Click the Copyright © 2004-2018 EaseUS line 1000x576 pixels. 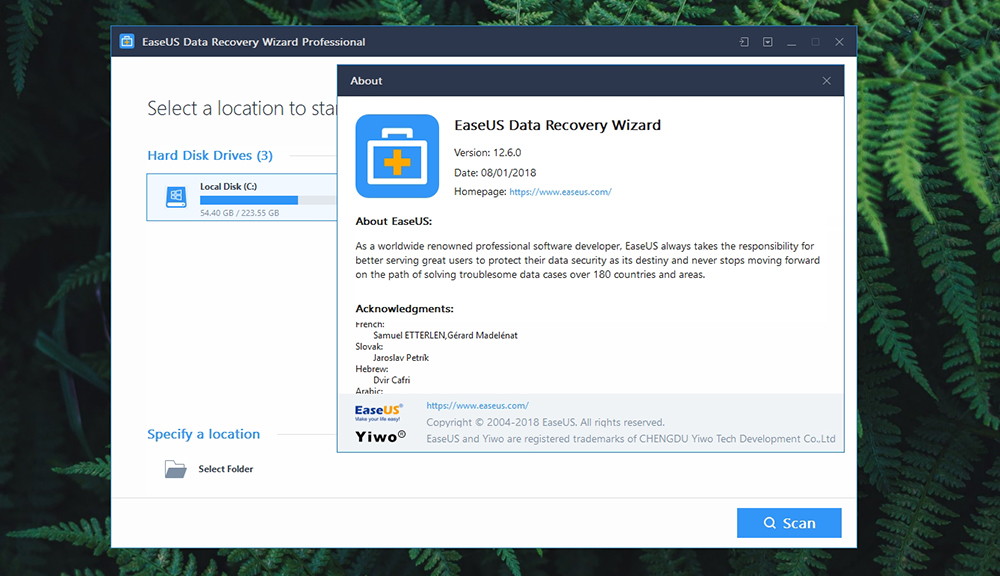point(545,422)
